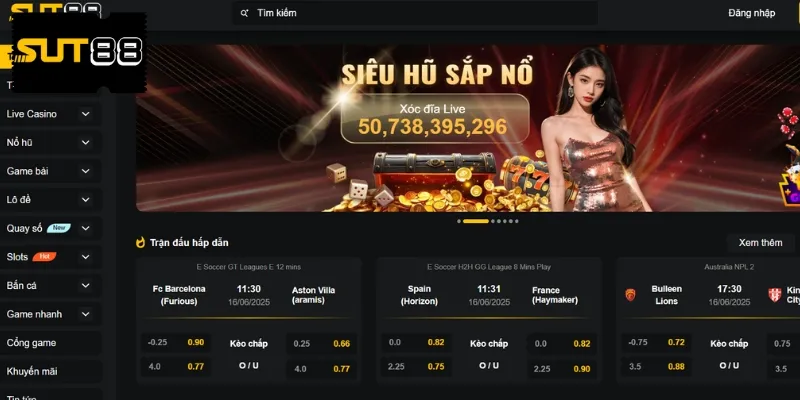Expand the Game bài chevron
The width and height of the screenshot is (800, 400).
[85, 171]
